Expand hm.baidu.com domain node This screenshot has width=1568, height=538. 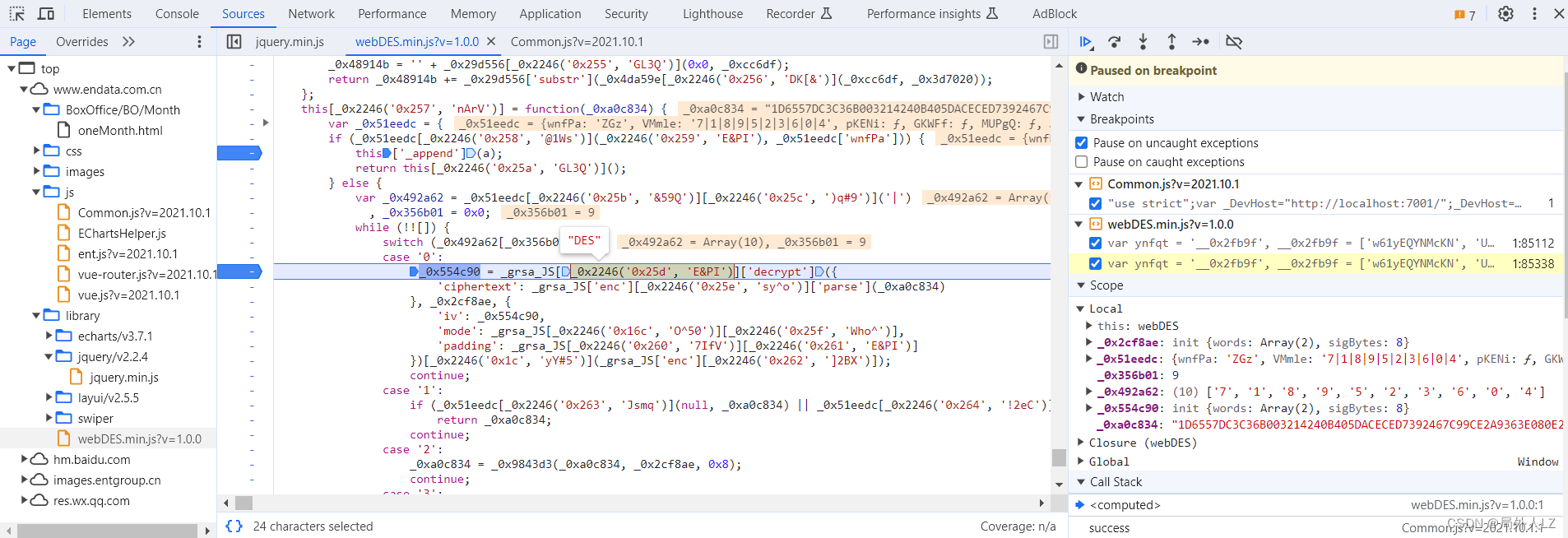point(24,458)
